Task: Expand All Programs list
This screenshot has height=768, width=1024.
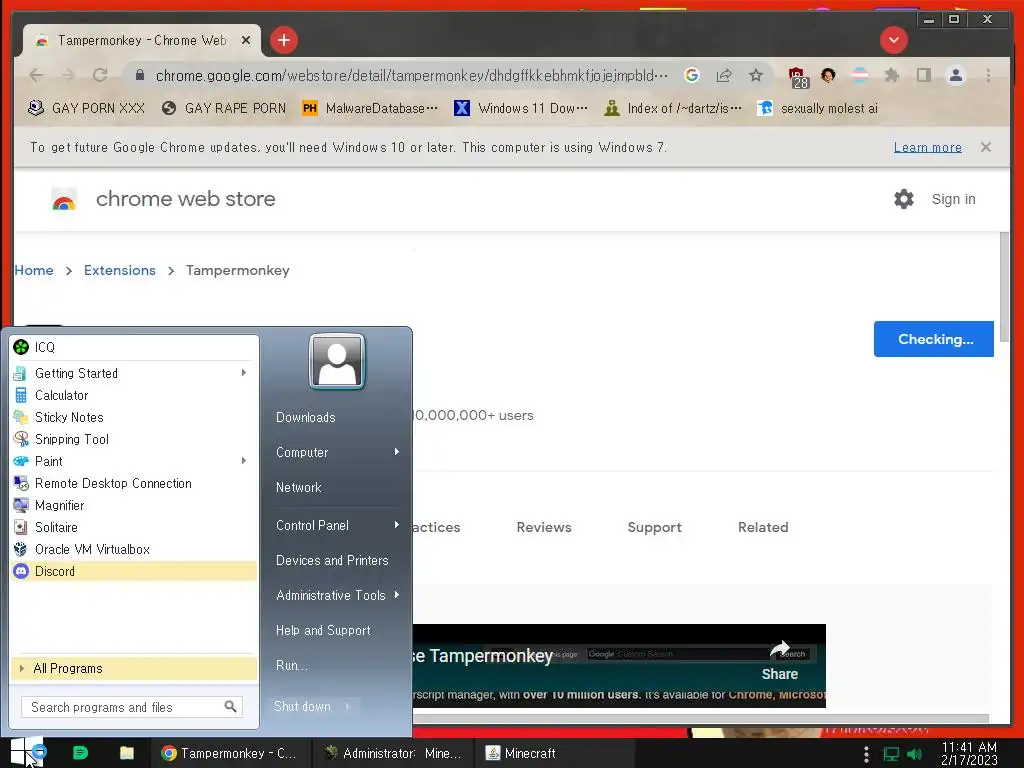Action: coord(134,668)
